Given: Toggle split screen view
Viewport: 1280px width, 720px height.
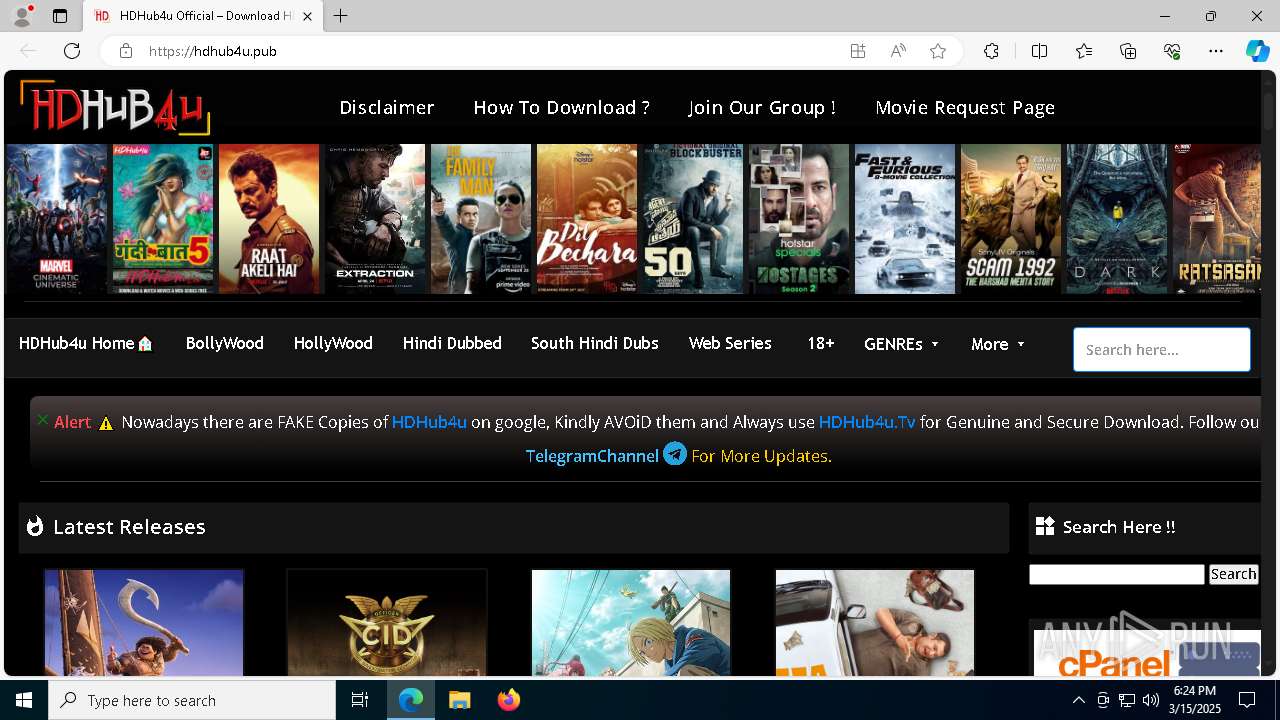Looking at the screenshot, I should [1039, 51].
